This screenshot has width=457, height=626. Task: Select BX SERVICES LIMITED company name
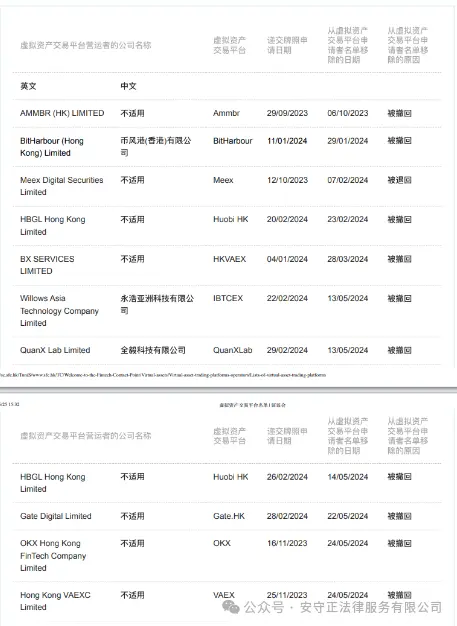47,265
